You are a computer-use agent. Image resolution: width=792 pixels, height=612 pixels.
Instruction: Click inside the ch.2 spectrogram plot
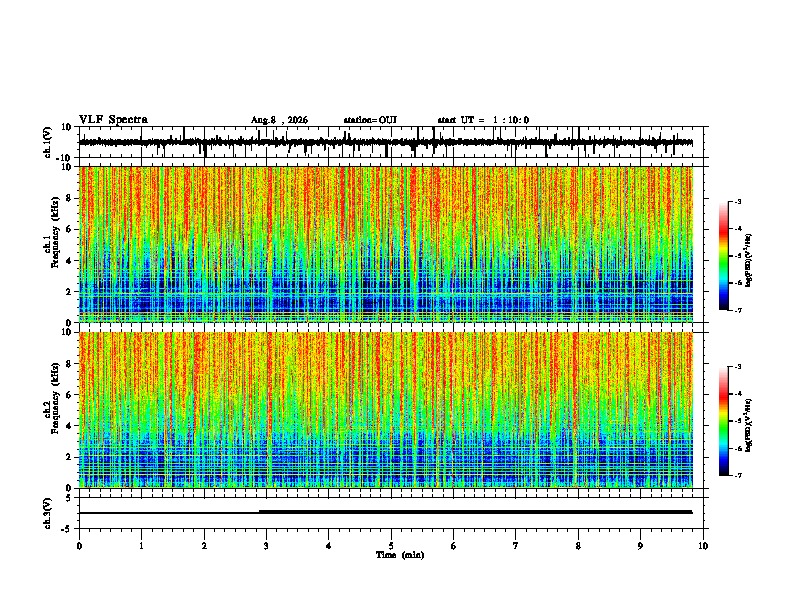pyautogui.click(x=386, y=410)
